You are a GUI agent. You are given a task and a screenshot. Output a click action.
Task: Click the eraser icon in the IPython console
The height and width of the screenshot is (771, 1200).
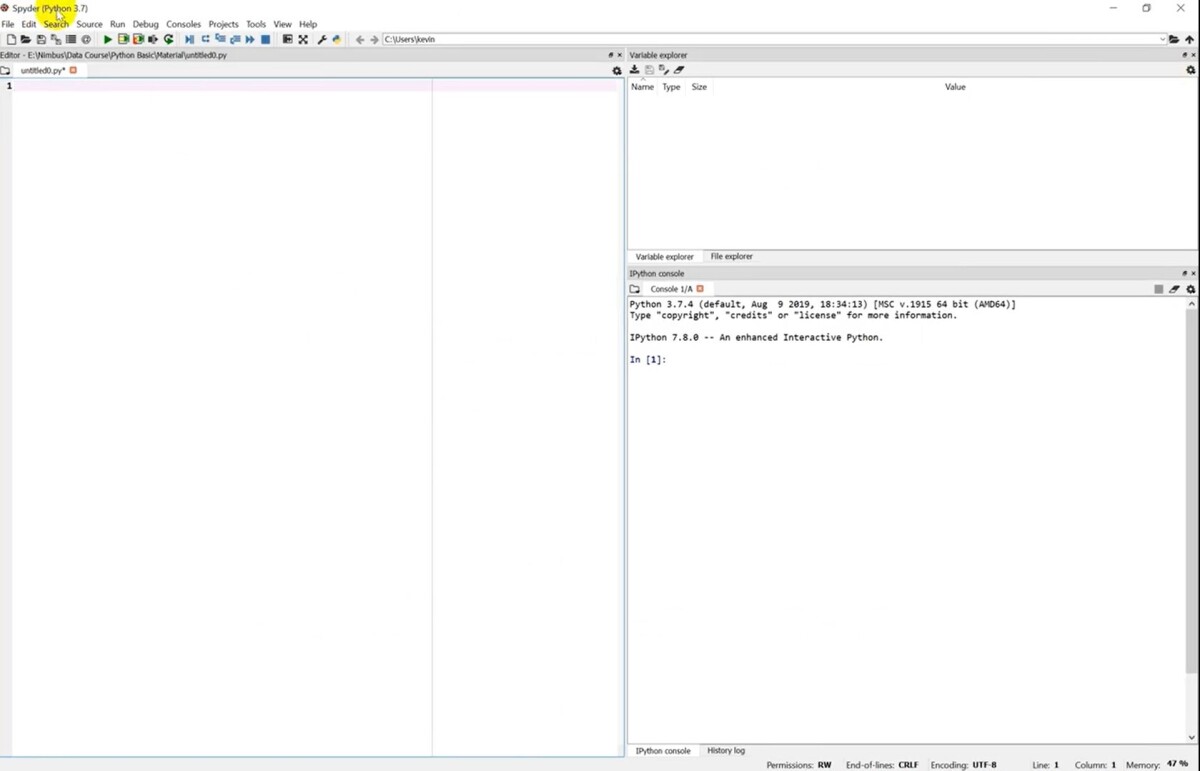pos(1175,289)
